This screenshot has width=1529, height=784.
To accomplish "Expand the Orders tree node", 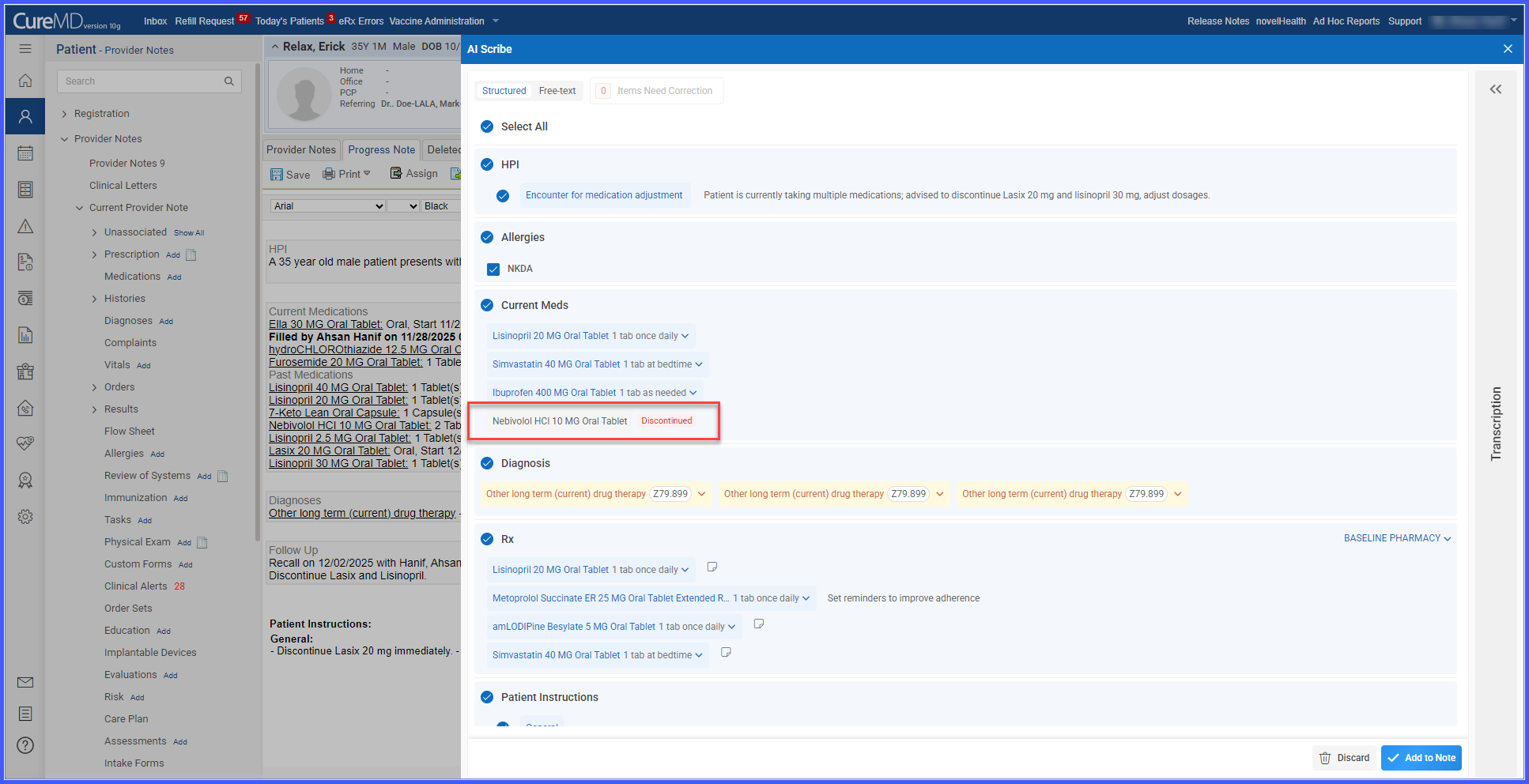I will tap(94, 387).
